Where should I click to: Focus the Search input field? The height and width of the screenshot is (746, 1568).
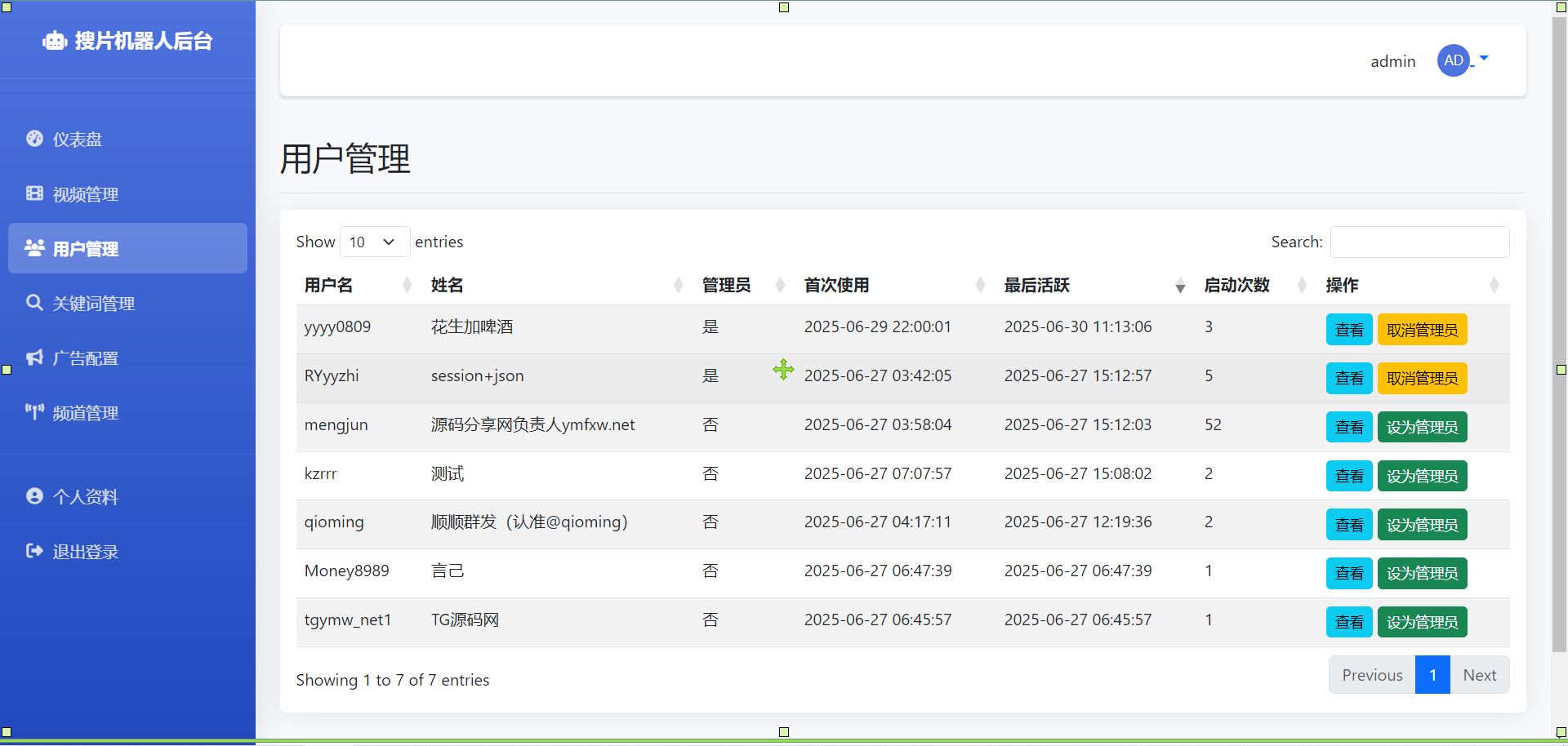[1419, 242]
